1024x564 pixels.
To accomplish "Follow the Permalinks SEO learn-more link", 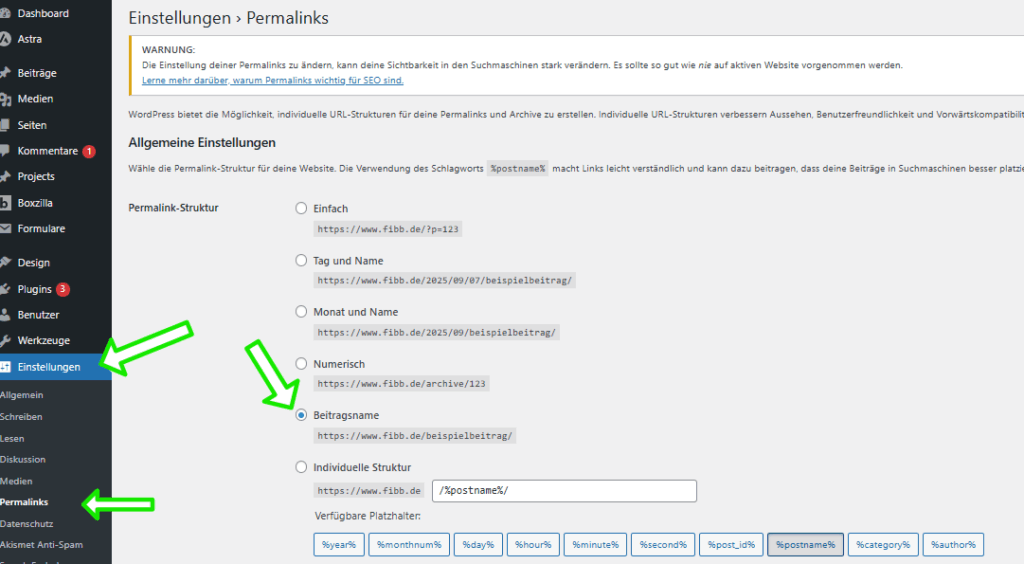I will (272, 80).
